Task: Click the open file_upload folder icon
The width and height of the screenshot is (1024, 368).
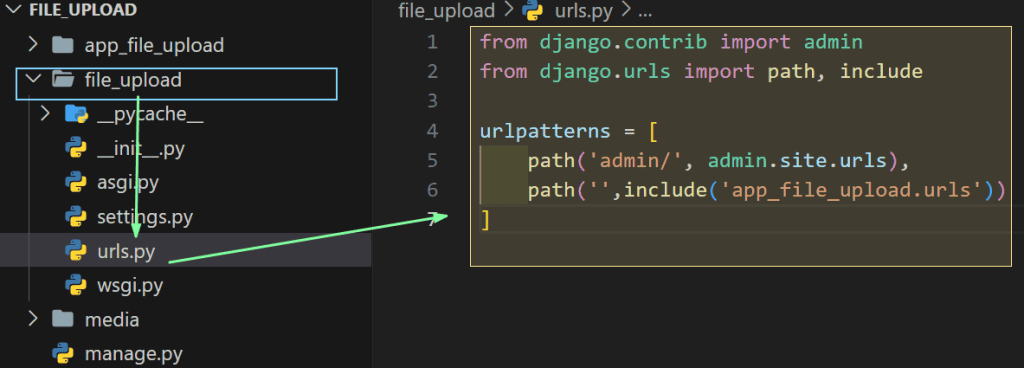Action: [63, 80]
